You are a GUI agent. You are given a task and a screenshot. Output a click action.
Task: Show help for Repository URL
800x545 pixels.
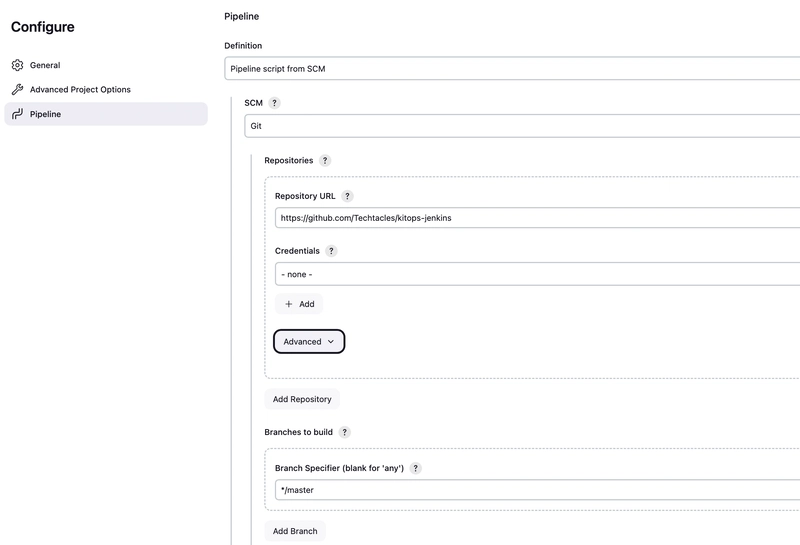point(348,196)
